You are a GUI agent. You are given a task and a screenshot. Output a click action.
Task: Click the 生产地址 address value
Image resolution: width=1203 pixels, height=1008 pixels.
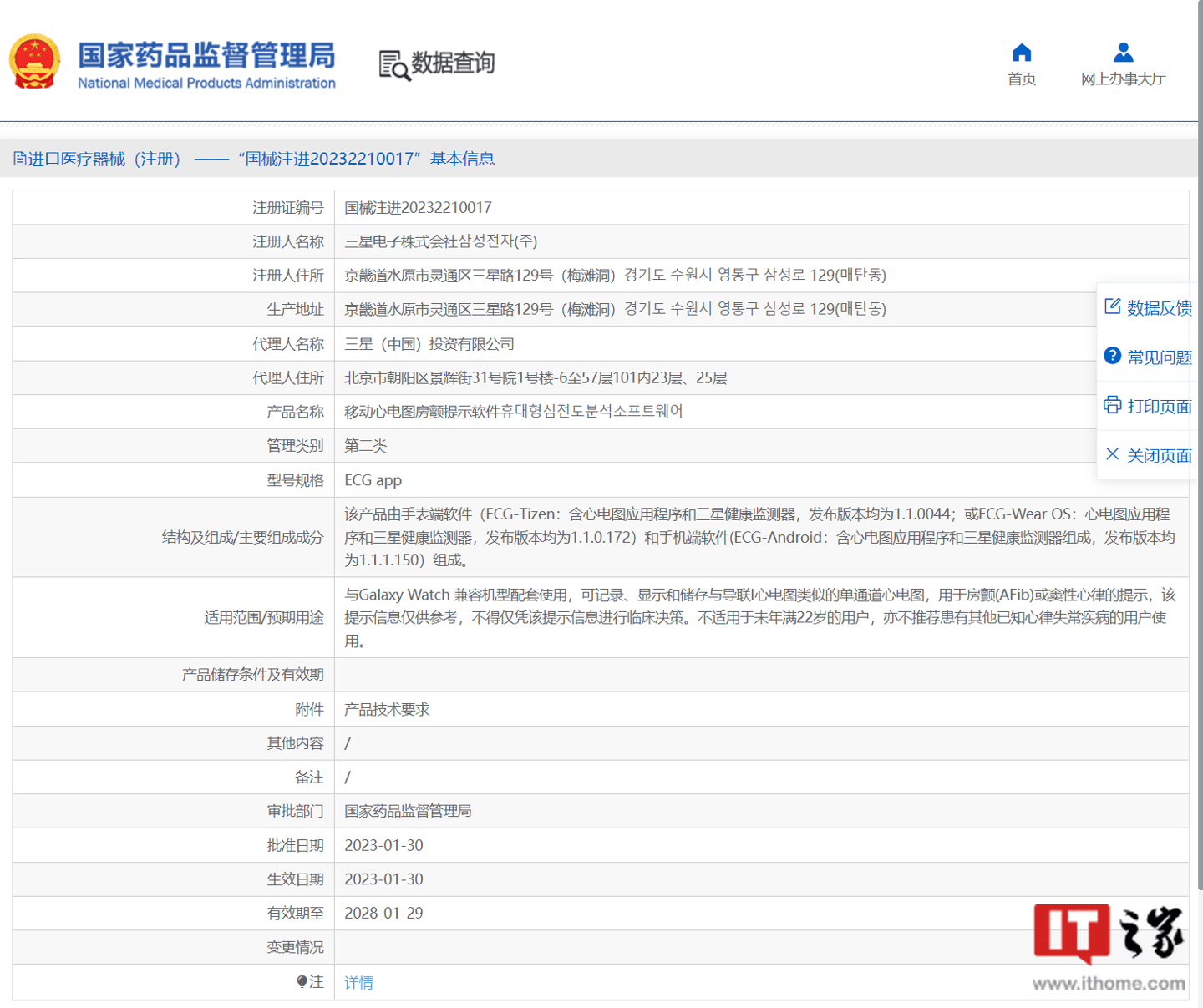pos(616,309)
